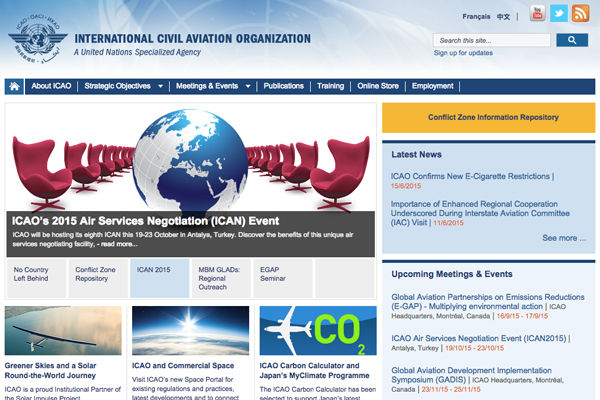Switch language to Chinese 中文
The height and width of the screenshot is (400, 600).
[x=503, y=16]
